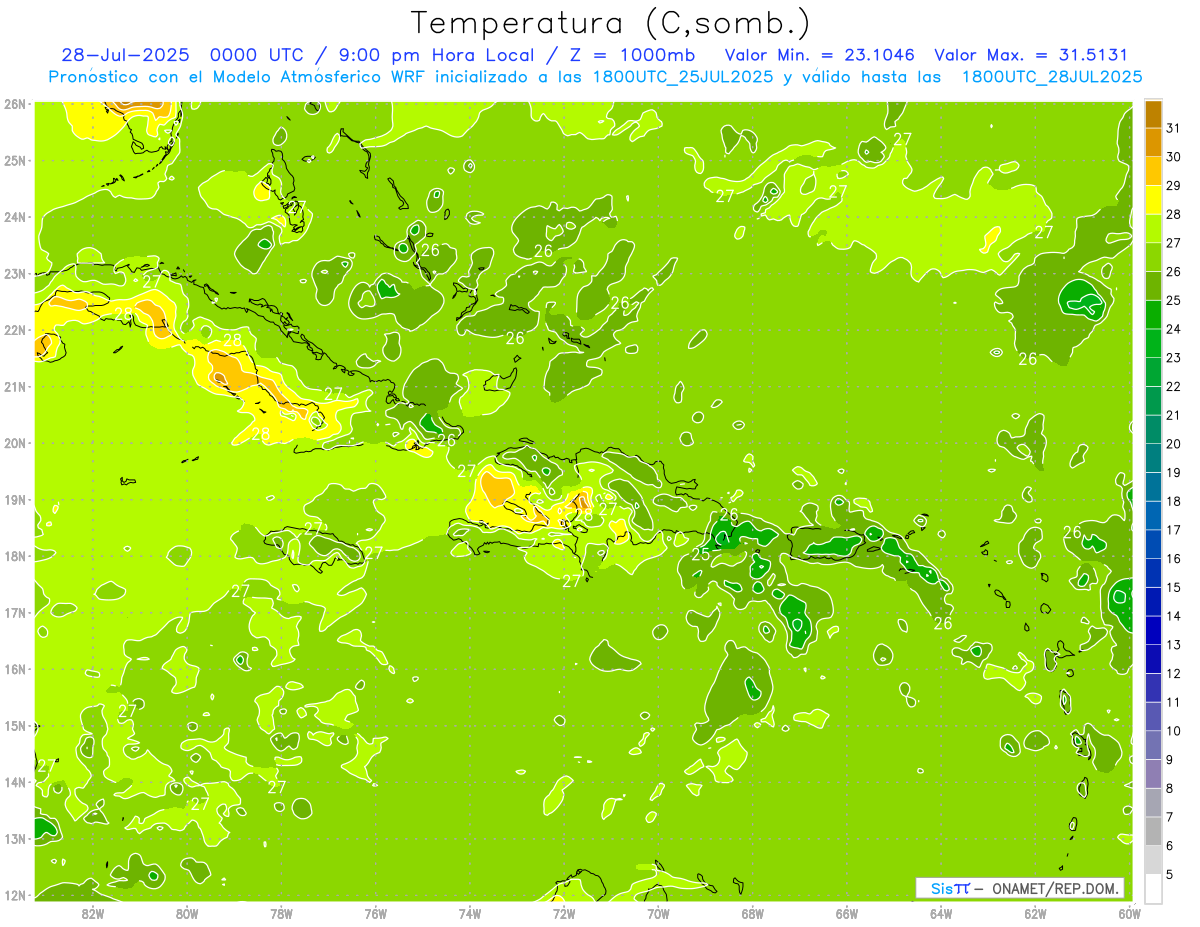Pick legend swatch between 10 and 11
Viewport: 1200px width, 927px height.
coord(1153,716)
